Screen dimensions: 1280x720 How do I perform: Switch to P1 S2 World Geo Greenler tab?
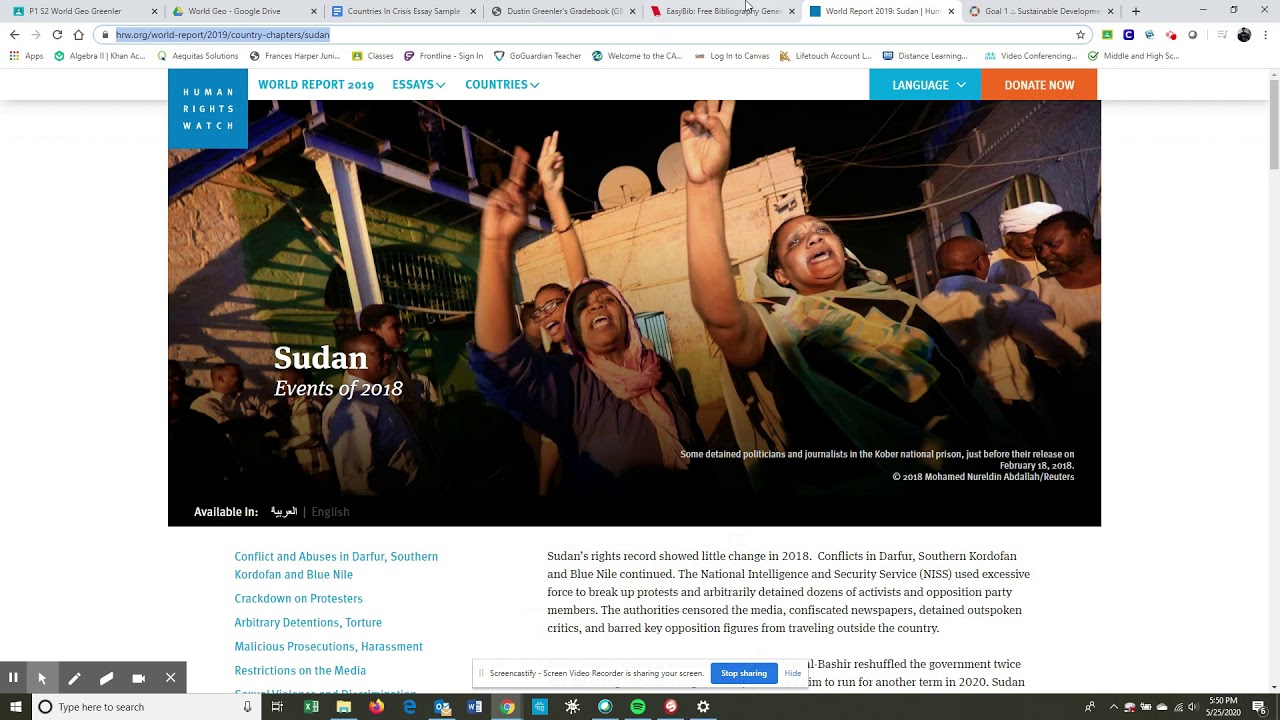pos(83,11)
